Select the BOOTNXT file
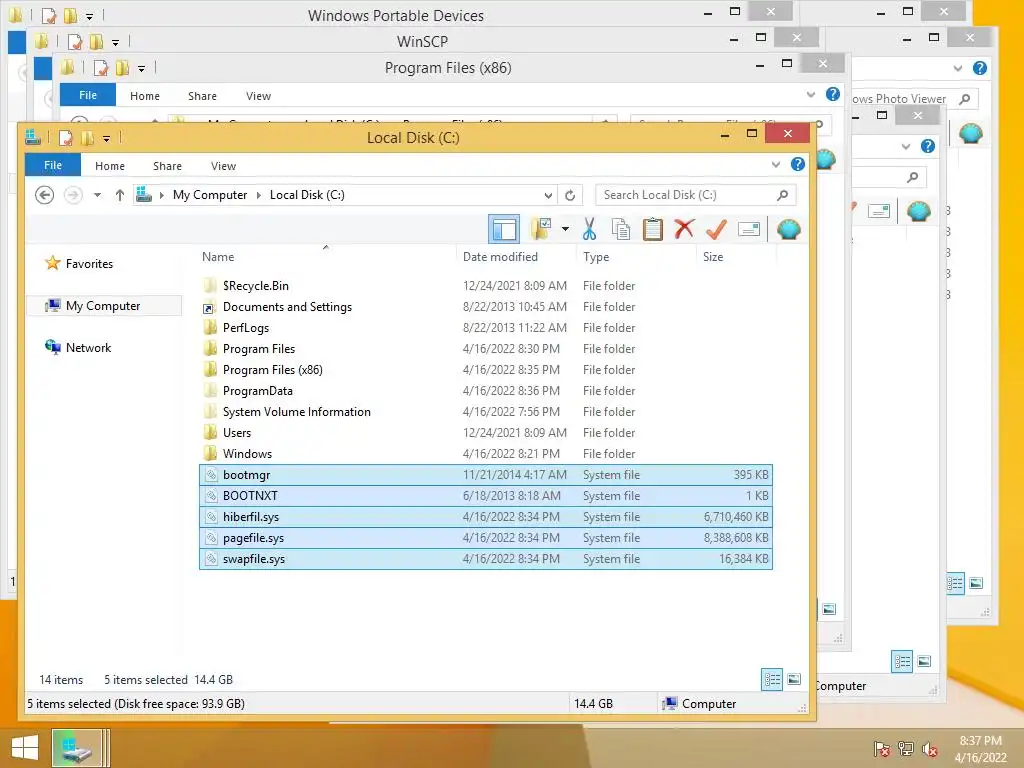1024x768 pixels. coord(486,496)
